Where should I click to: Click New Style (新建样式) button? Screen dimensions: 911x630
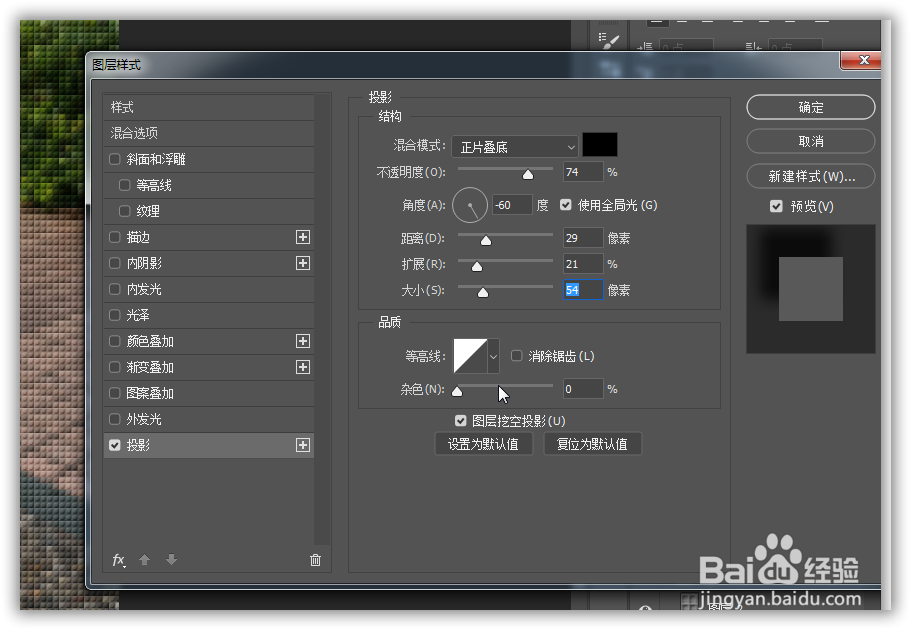click(810, 177)
